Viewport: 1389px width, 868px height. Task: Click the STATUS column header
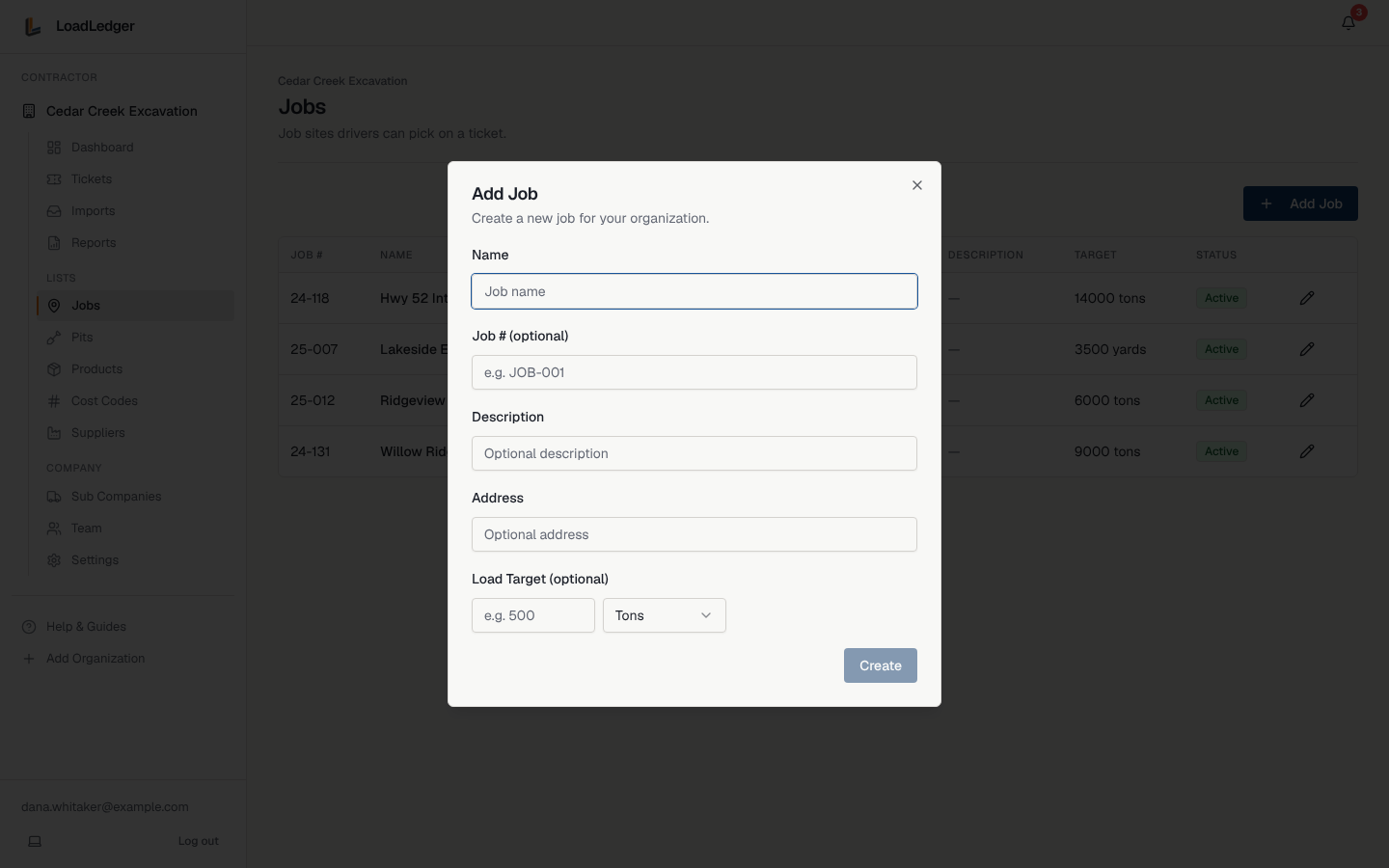pos(1216,255)
